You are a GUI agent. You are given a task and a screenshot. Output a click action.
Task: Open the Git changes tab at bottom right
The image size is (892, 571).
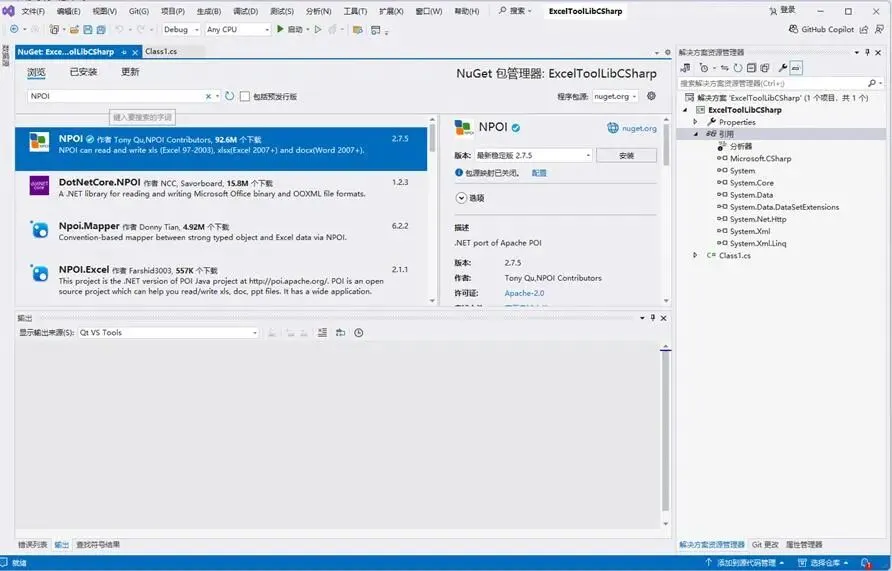(x=765, y=544)
